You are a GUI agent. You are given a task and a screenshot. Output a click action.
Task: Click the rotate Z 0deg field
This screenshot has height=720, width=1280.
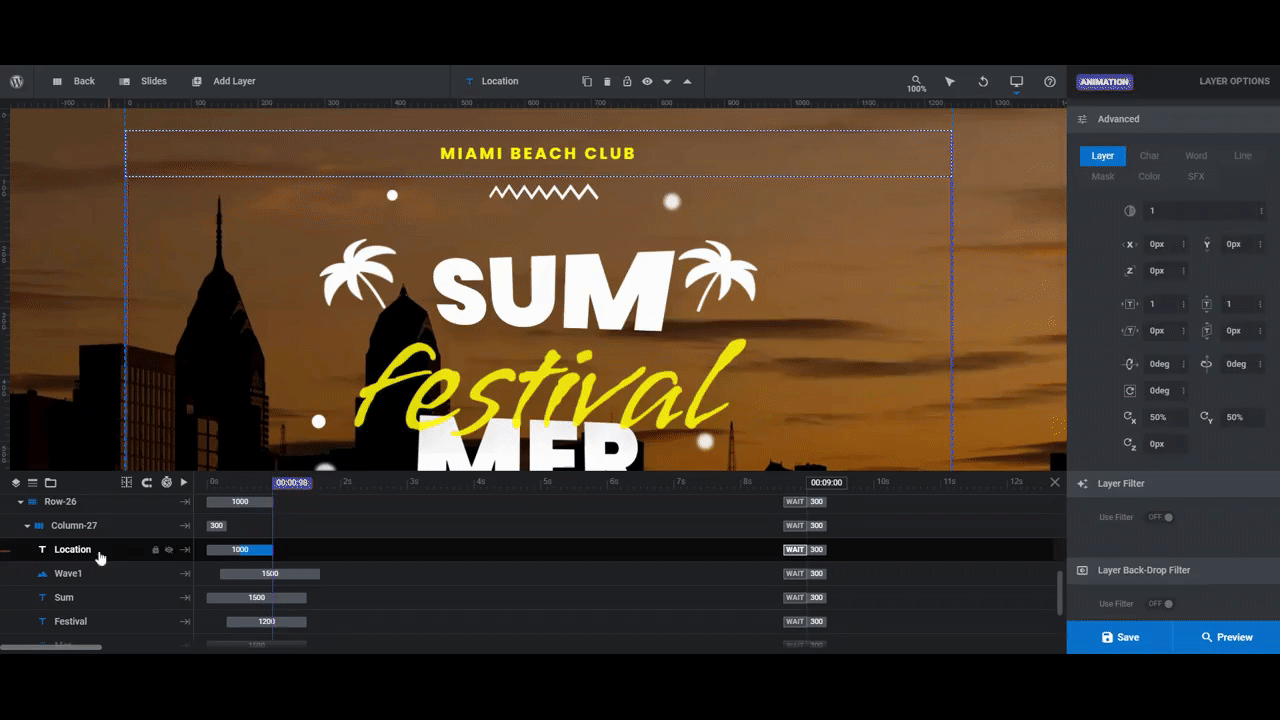pos(1161,391)
